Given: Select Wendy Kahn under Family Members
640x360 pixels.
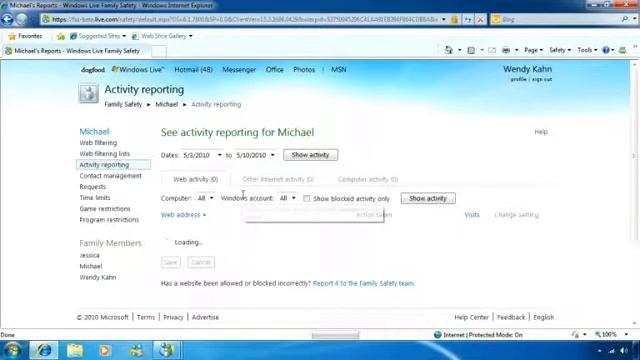Looking at the screenshot, I should point(98,278).
